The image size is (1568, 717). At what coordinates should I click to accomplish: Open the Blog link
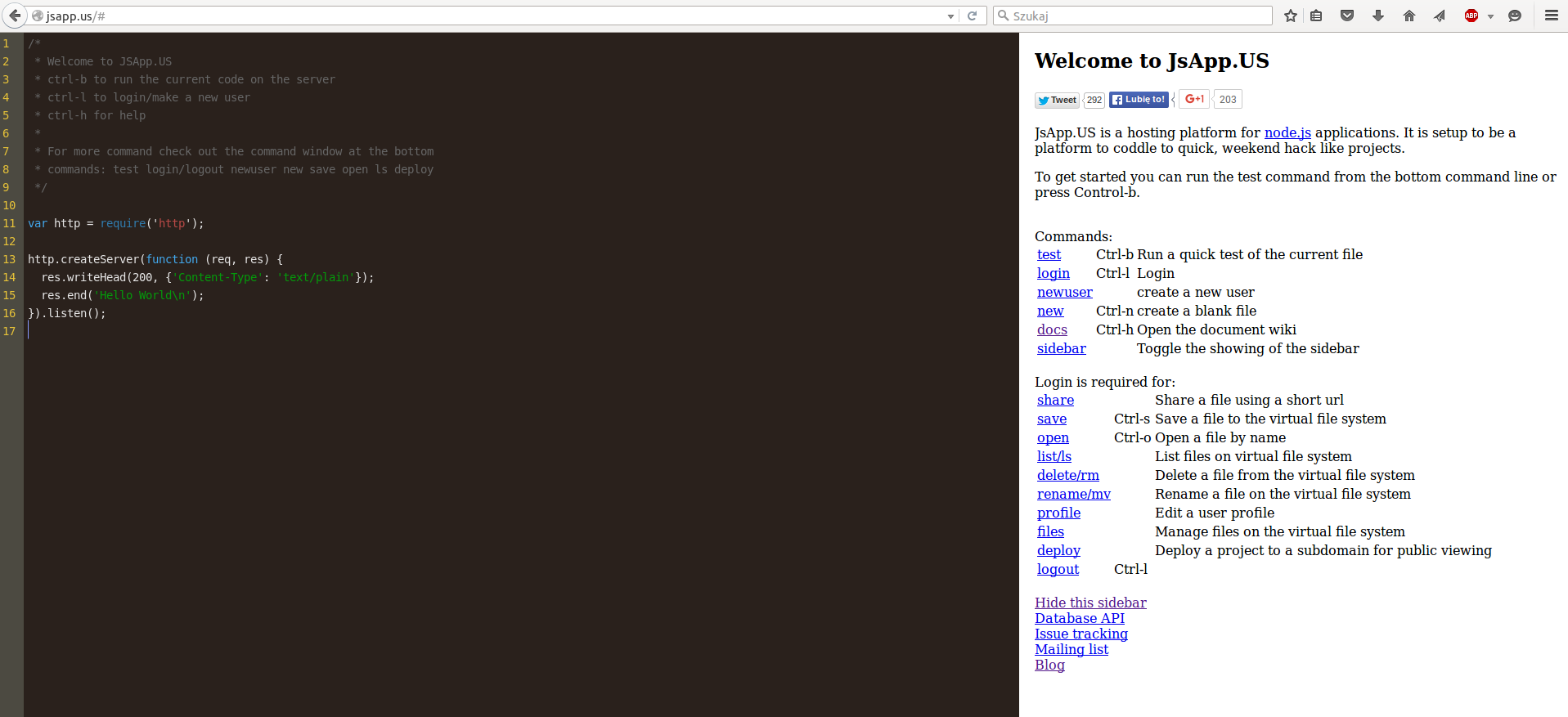click(1049, 665)
